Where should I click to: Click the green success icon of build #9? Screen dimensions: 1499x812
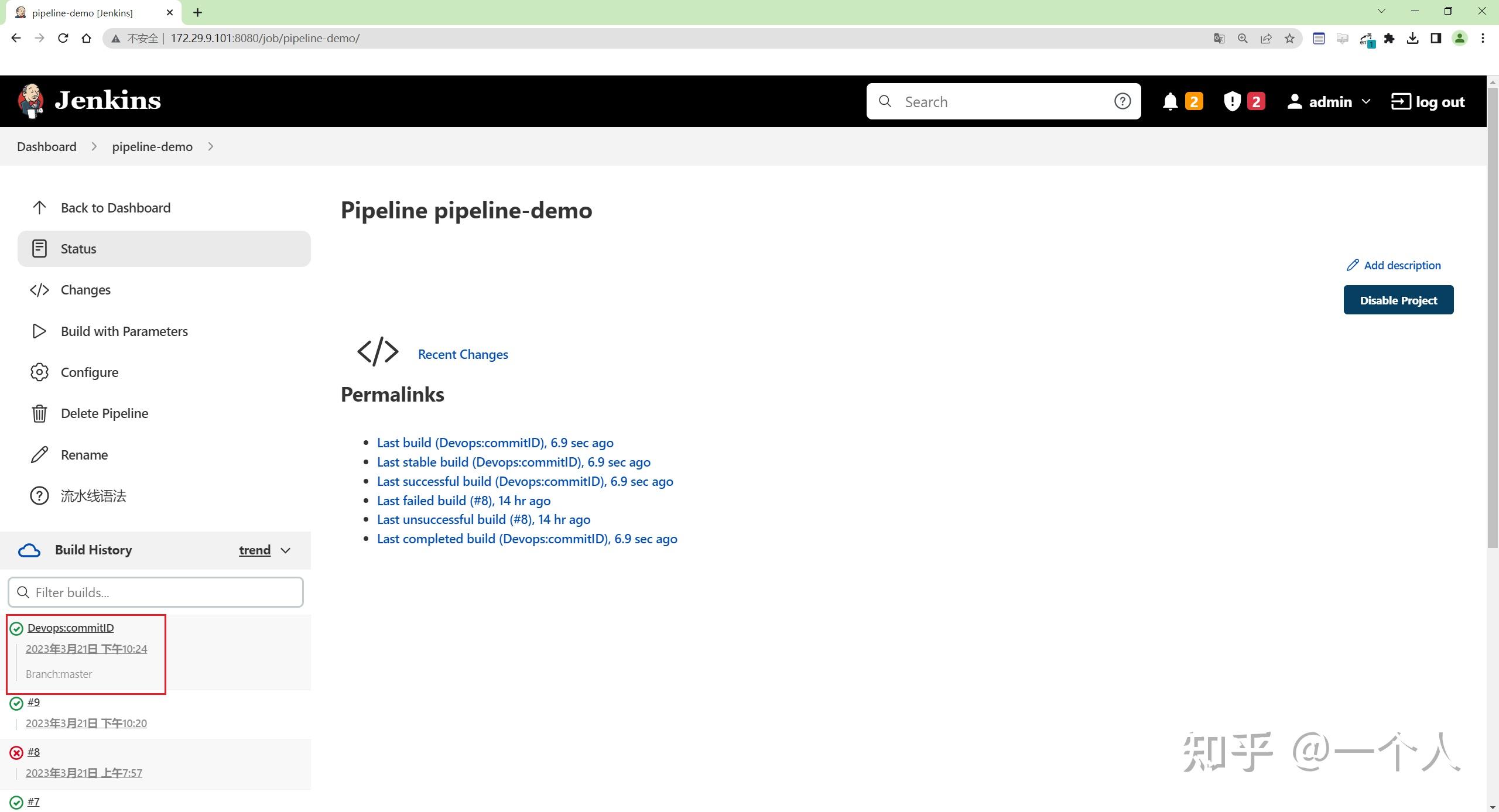click(16, 703)
